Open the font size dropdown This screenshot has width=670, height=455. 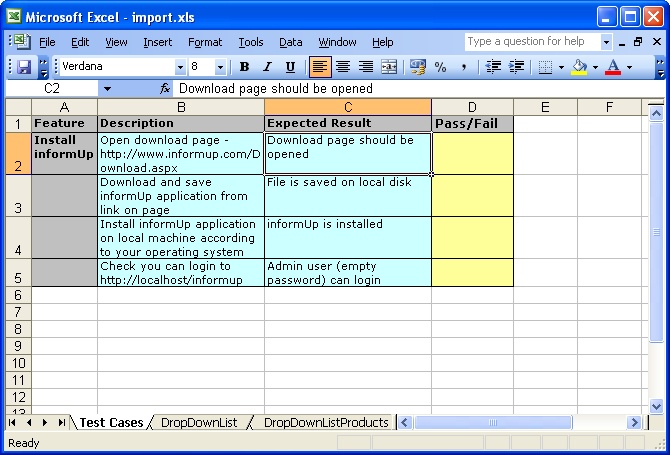coord(220,67)
